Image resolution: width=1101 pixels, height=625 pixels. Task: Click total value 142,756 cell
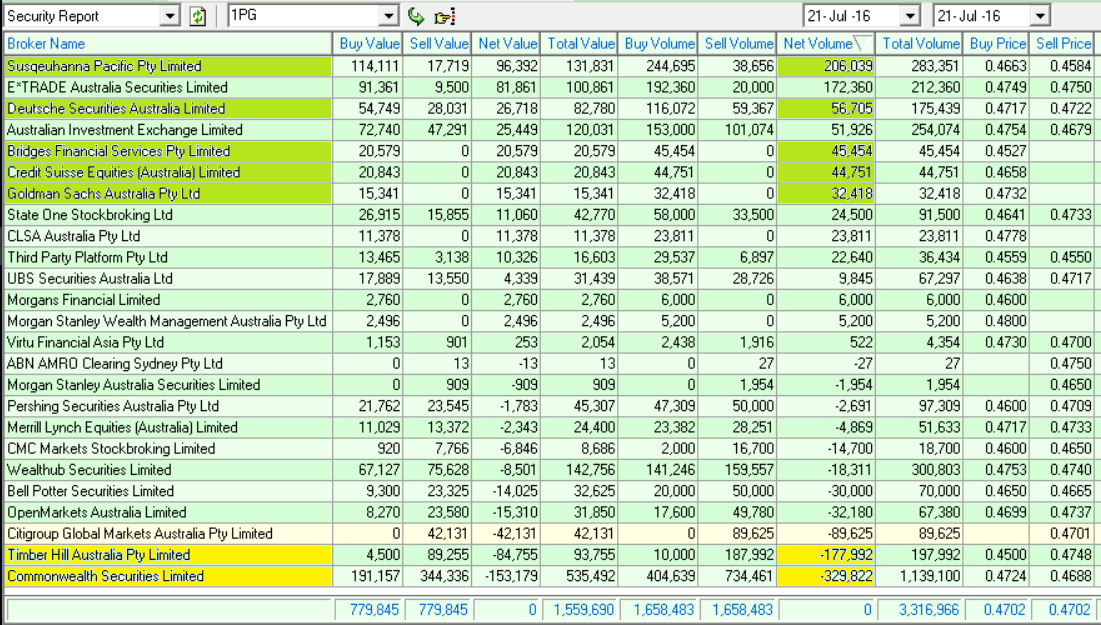(x=579, y=470)
